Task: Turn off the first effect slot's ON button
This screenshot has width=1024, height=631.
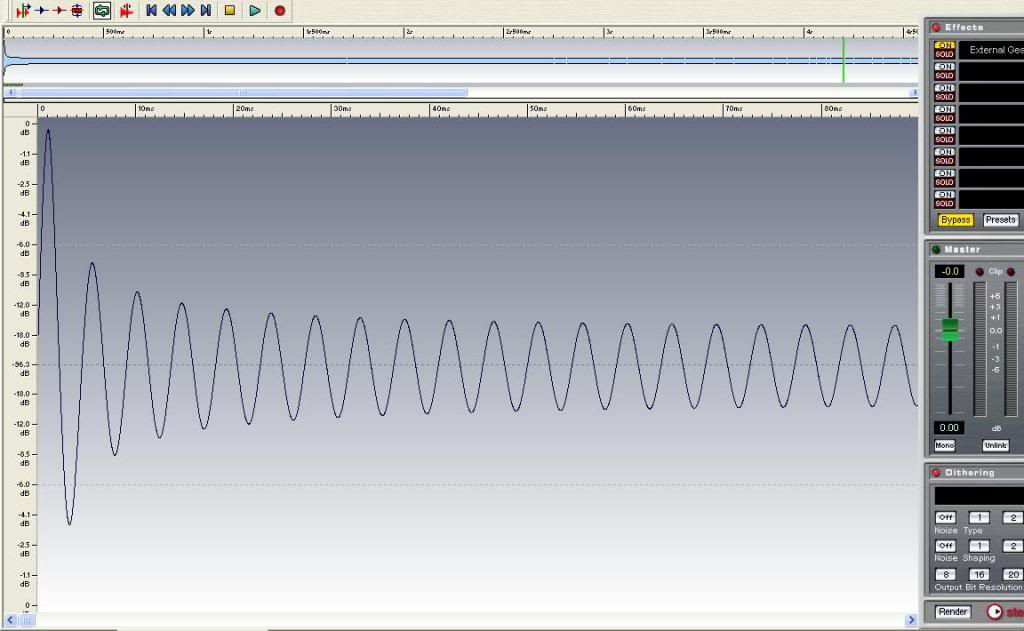Action: point(944,45)
